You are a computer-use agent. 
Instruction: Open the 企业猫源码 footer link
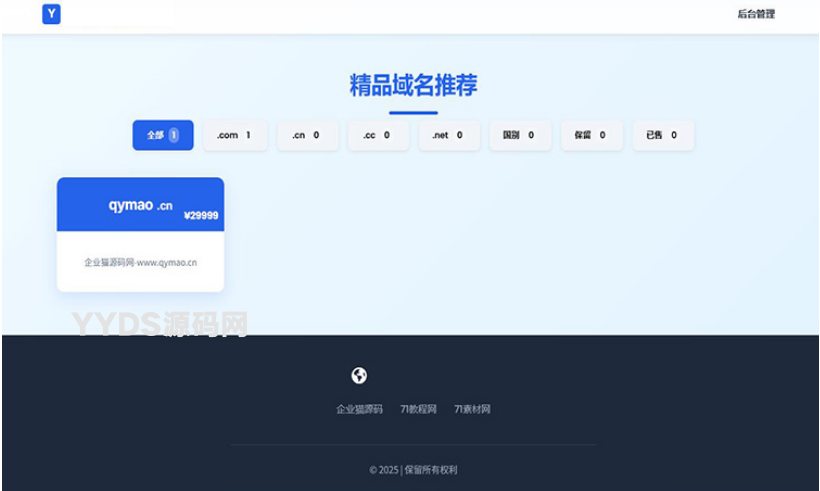pyautogui.click(x=359, y=409)
